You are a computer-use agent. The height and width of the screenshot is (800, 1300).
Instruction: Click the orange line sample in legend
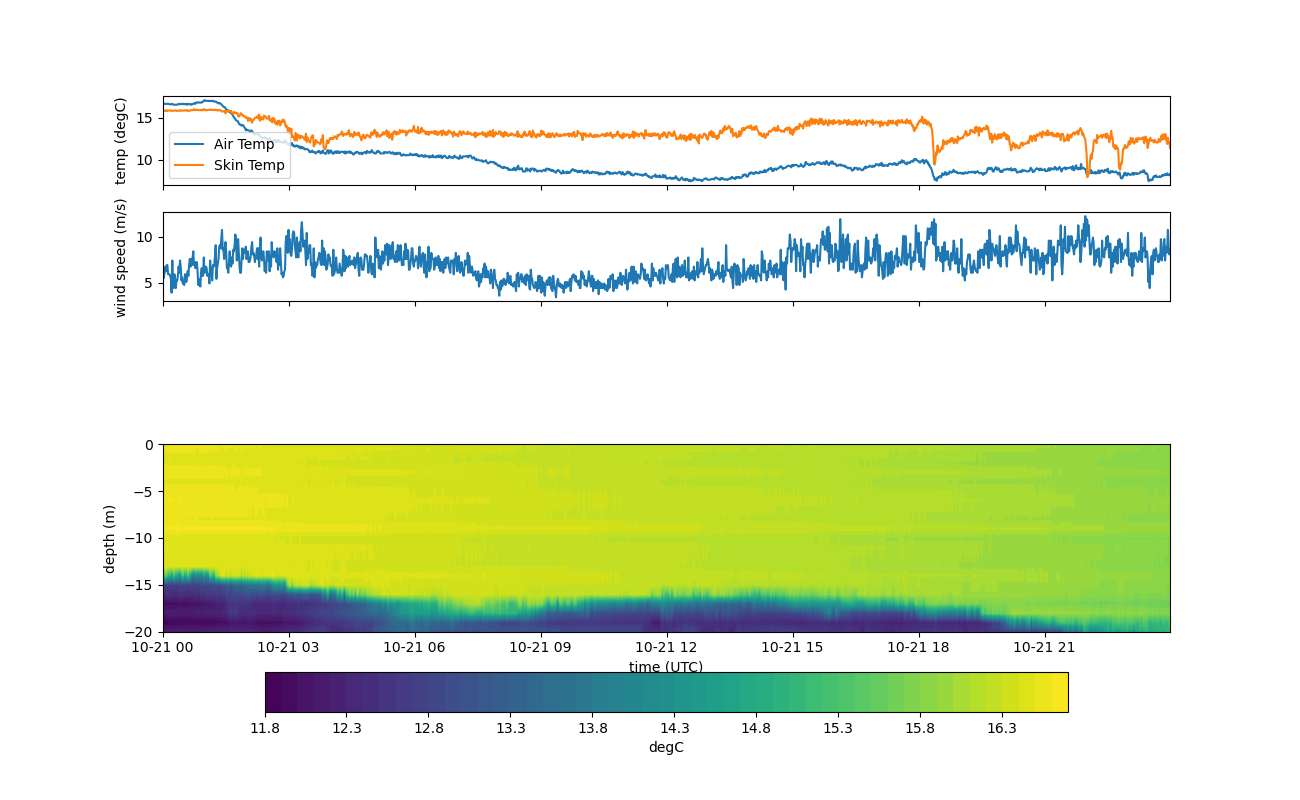(x=189, y=165)
